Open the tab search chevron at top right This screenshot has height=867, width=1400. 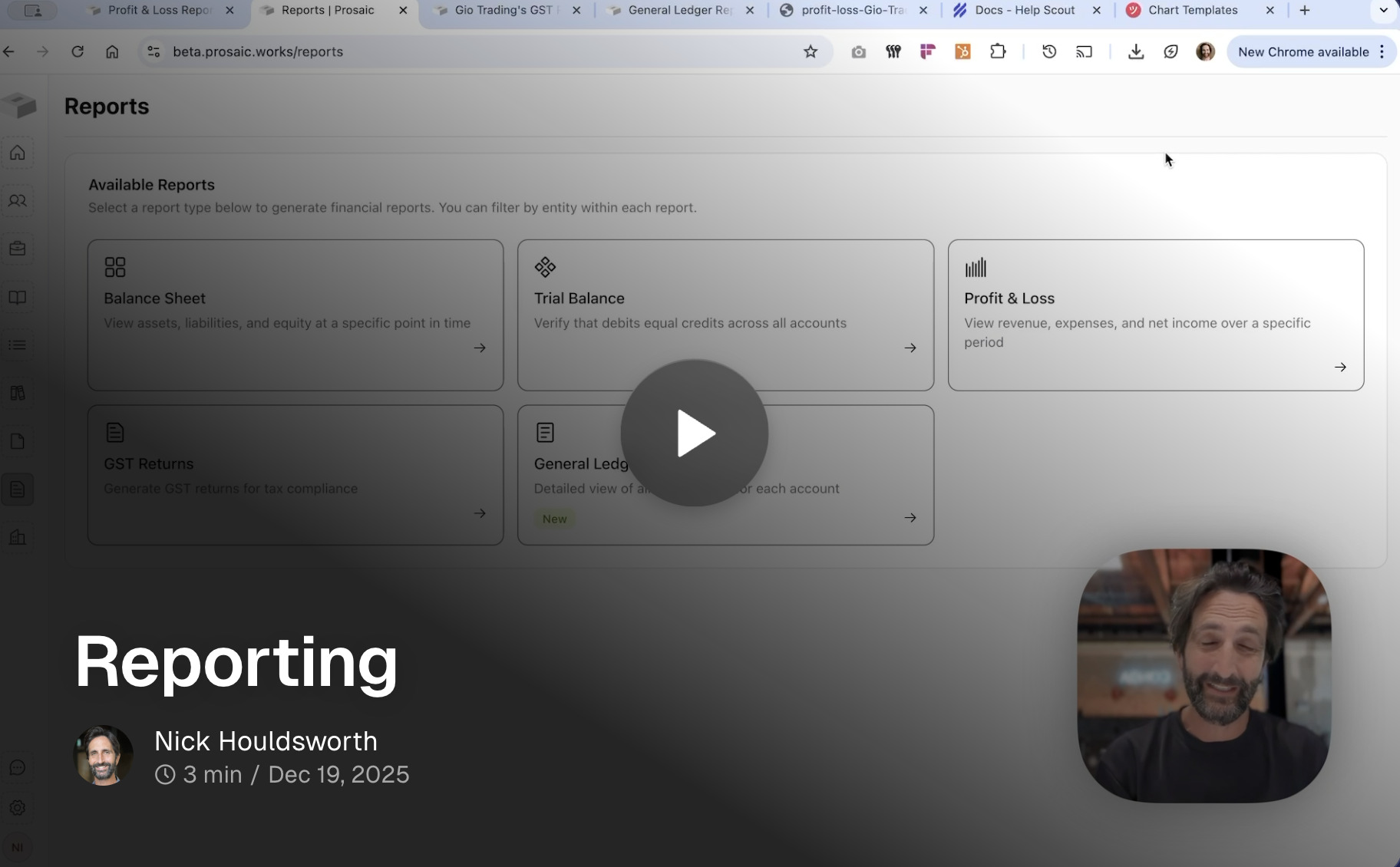point(1384,11)
